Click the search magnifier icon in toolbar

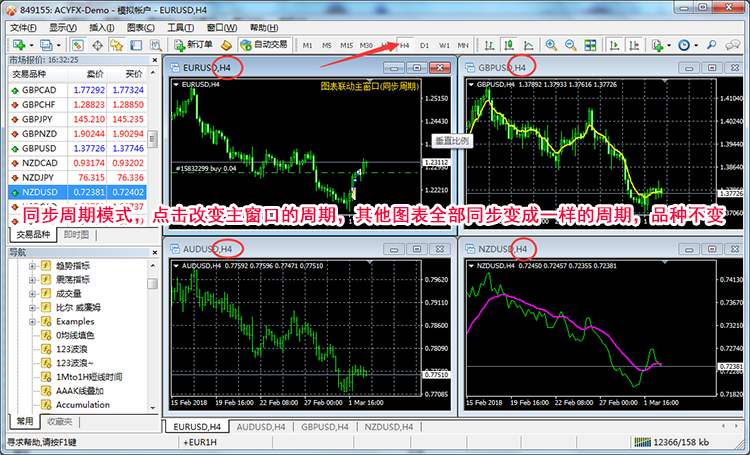click(712, 45)
